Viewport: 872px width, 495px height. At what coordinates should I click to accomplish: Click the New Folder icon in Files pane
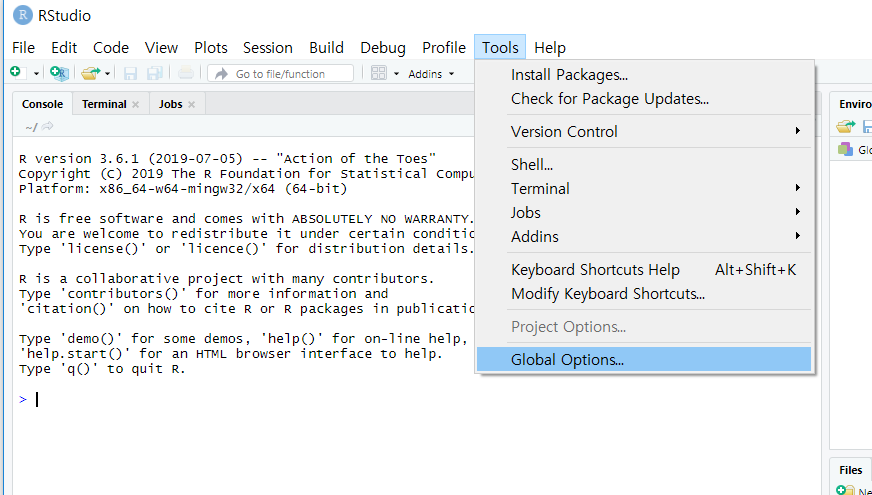pos(845,490)
